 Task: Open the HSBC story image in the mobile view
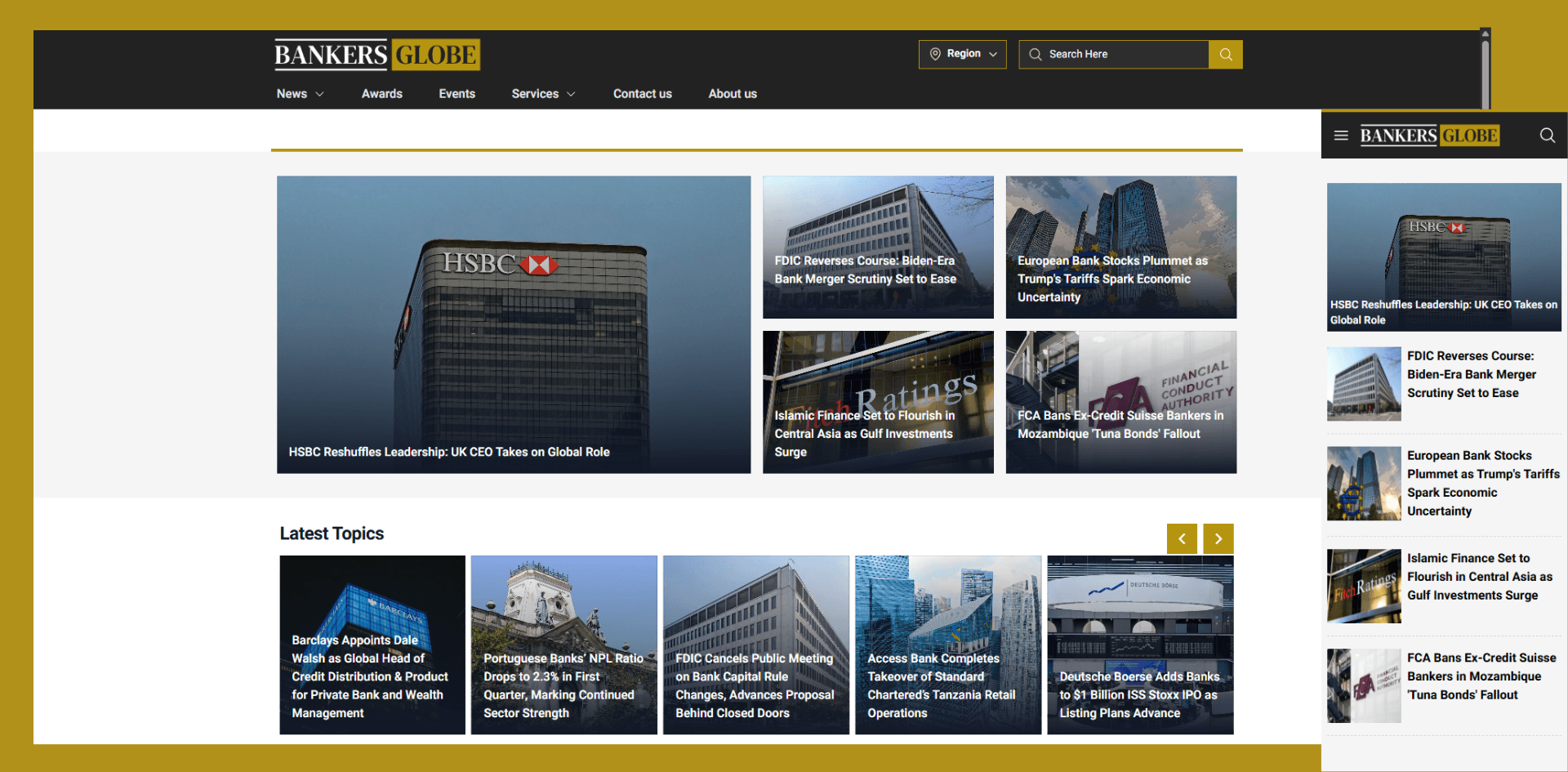[x=1444, y=257]
